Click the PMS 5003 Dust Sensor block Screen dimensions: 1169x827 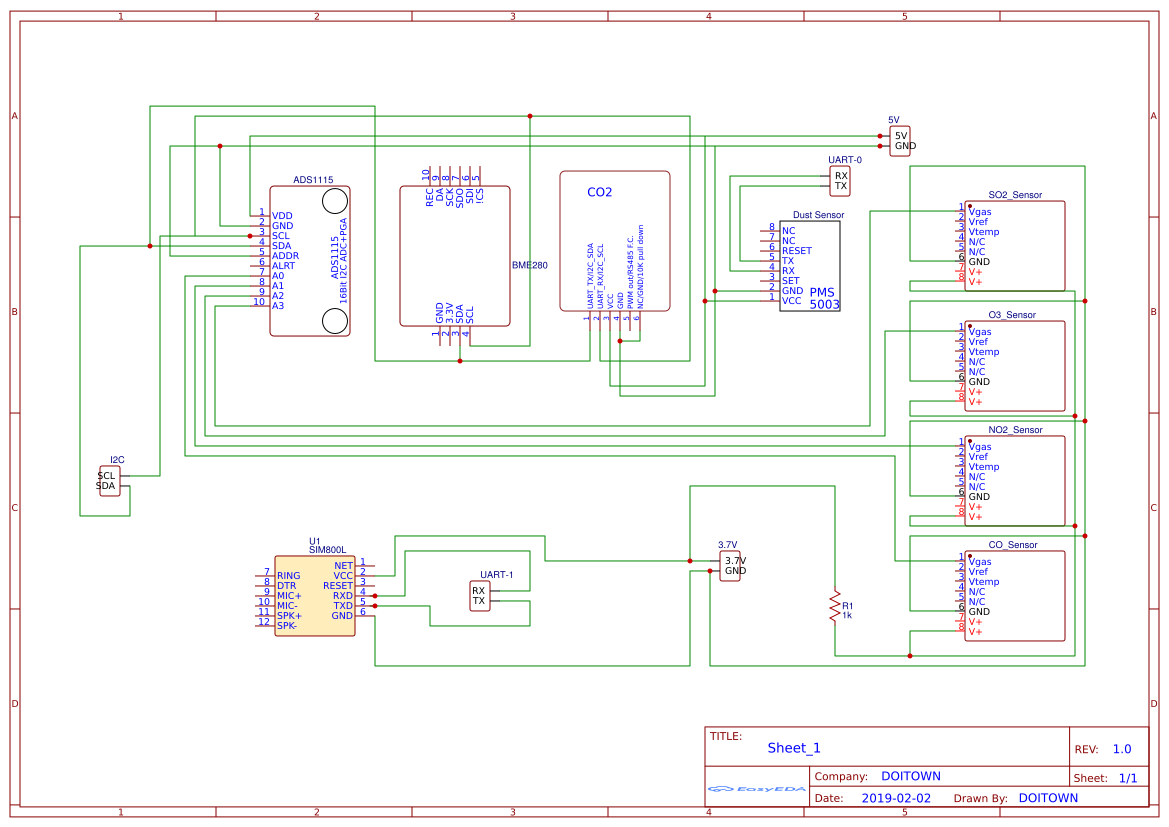(x=810, y=265)
